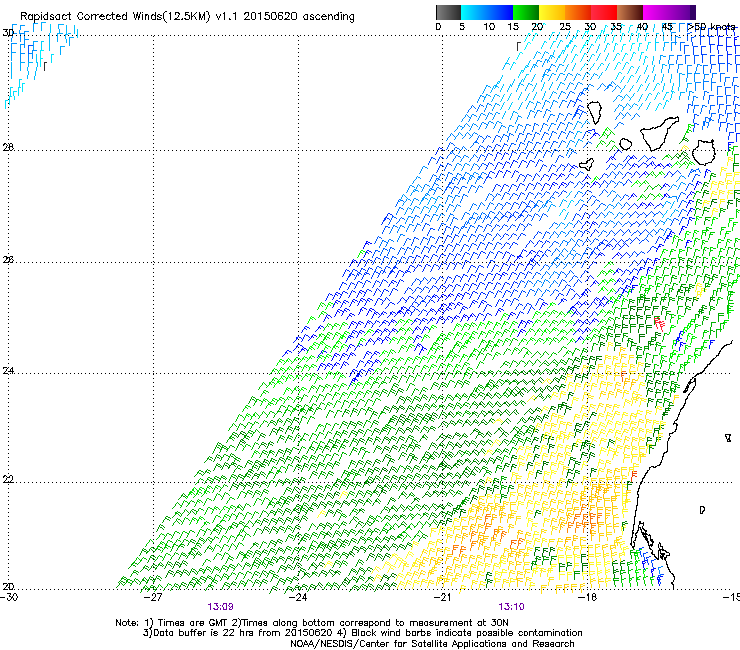Click the round Gran Canaria island outline
740x650 pixels.
[704, 152]
